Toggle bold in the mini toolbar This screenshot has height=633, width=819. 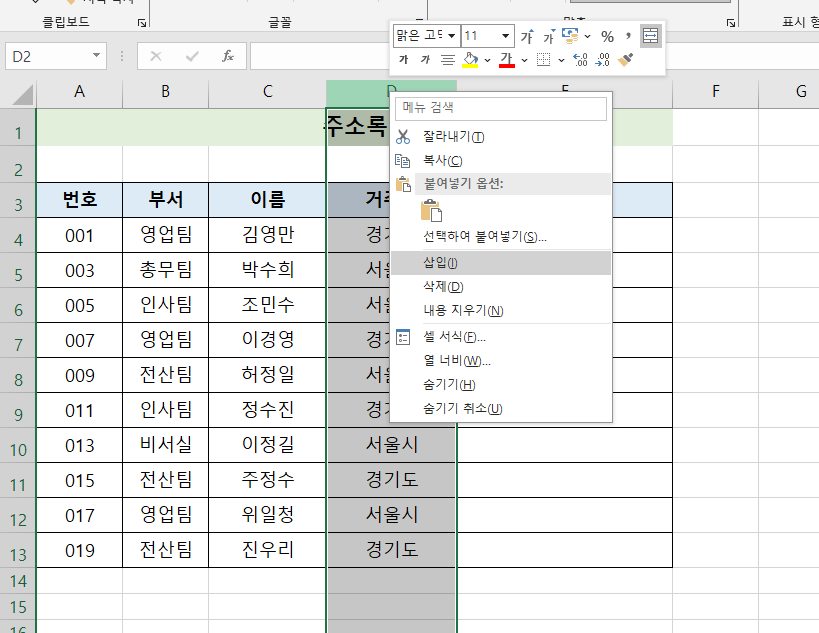[x=403, y=60]
